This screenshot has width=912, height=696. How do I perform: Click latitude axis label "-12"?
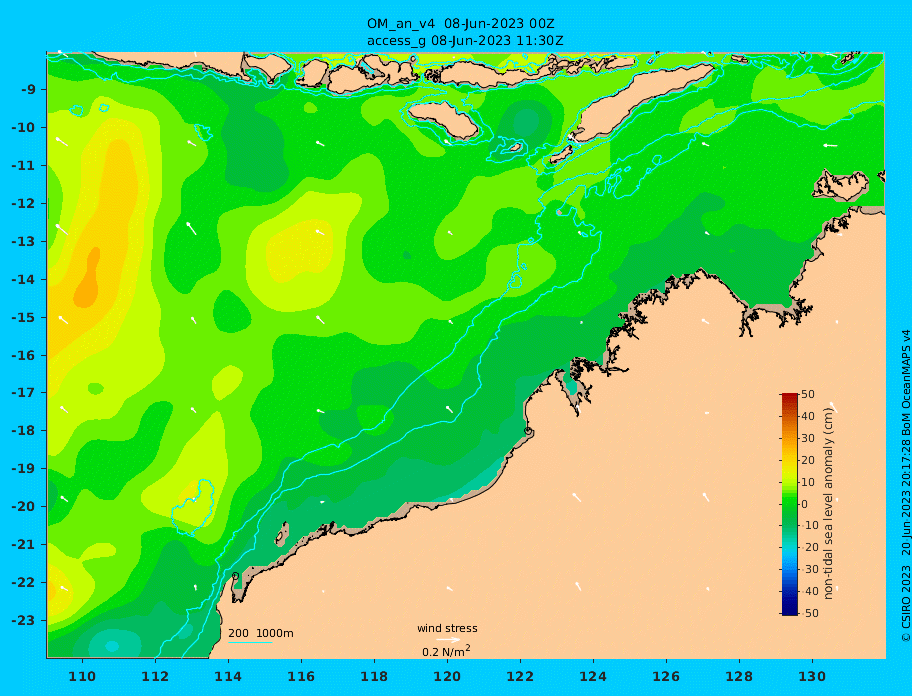tap(25, 204)
